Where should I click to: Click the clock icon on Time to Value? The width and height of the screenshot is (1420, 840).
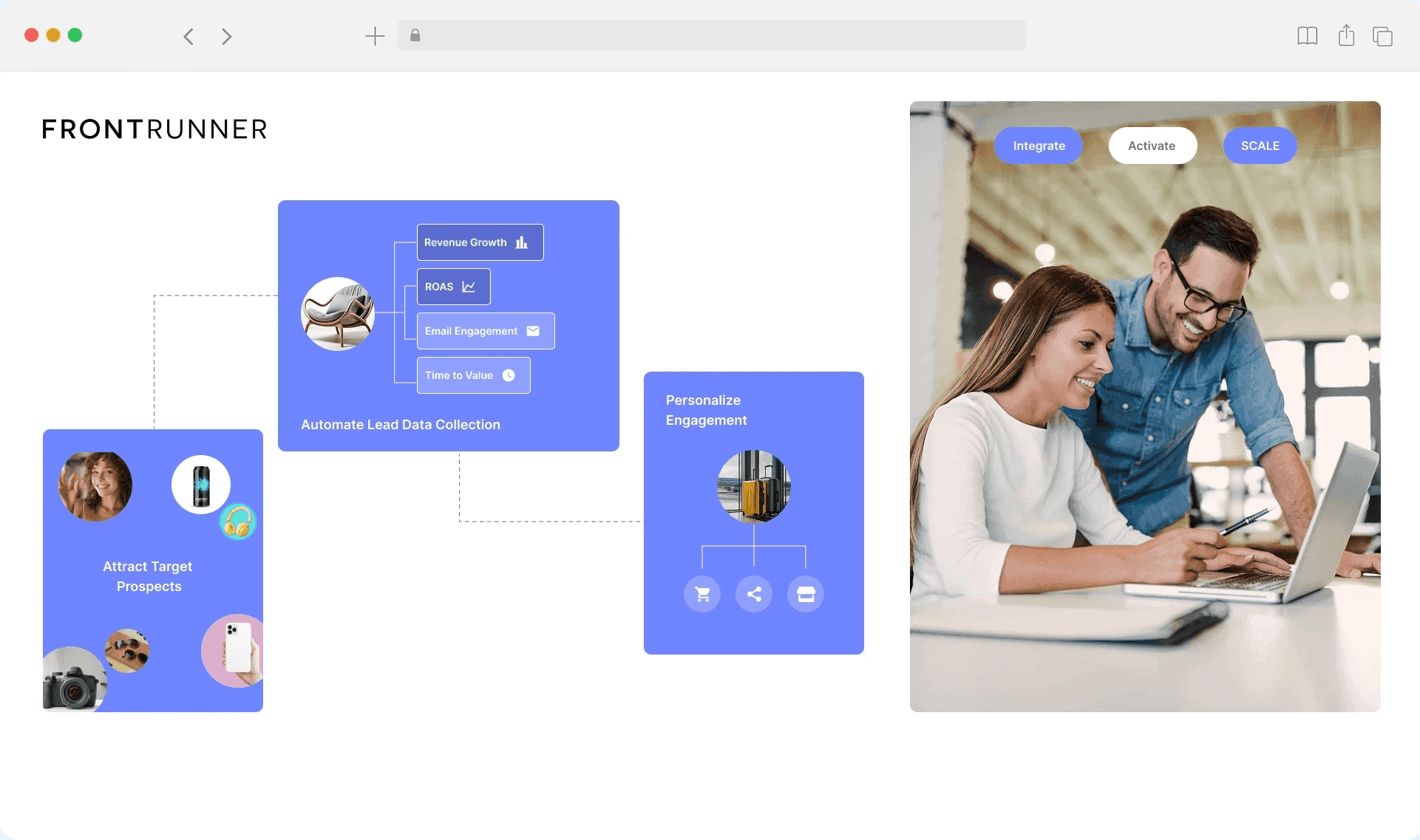[x=509, y=375]
